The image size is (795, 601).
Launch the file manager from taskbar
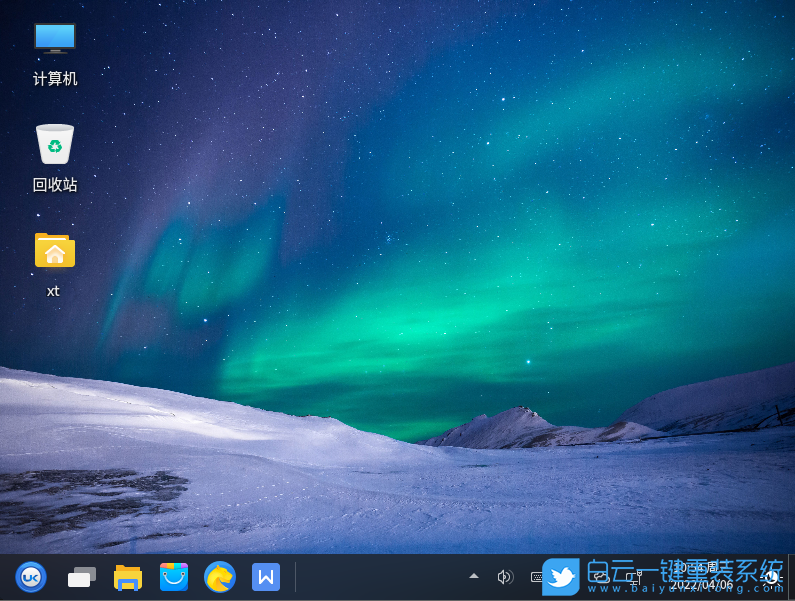click(x=128, y=577)
